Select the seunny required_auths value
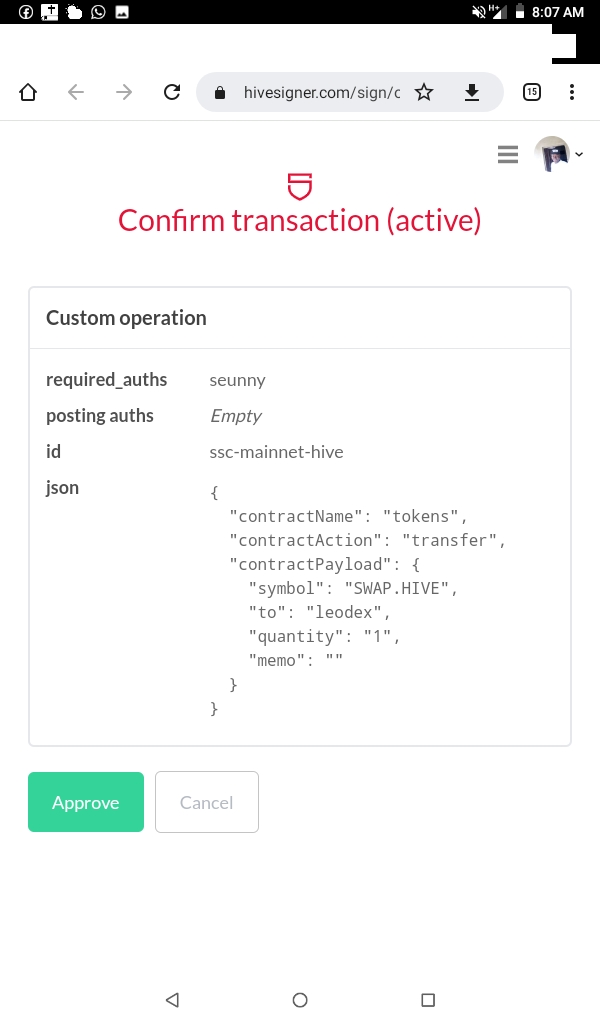The width and height of the screenshot is (600, 1024). coord(237,380)
